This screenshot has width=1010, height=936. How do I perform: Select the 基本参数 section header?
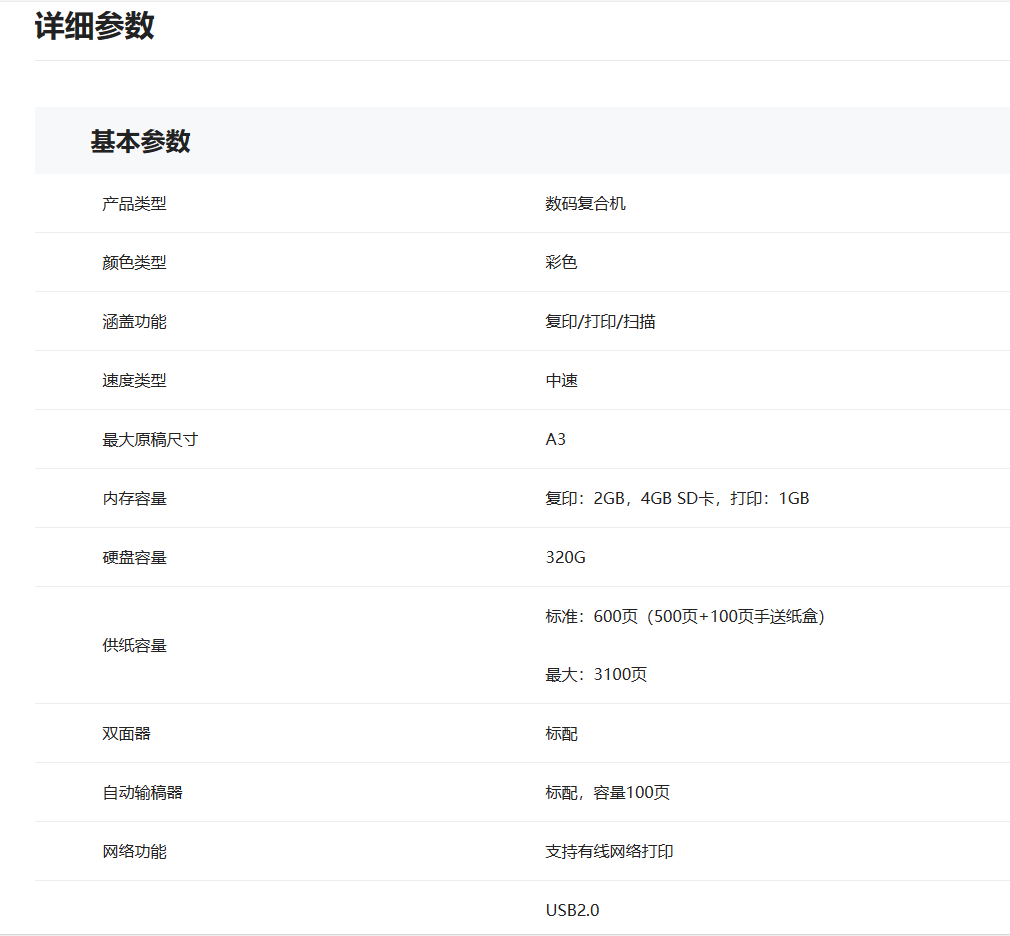click(140, 142)
